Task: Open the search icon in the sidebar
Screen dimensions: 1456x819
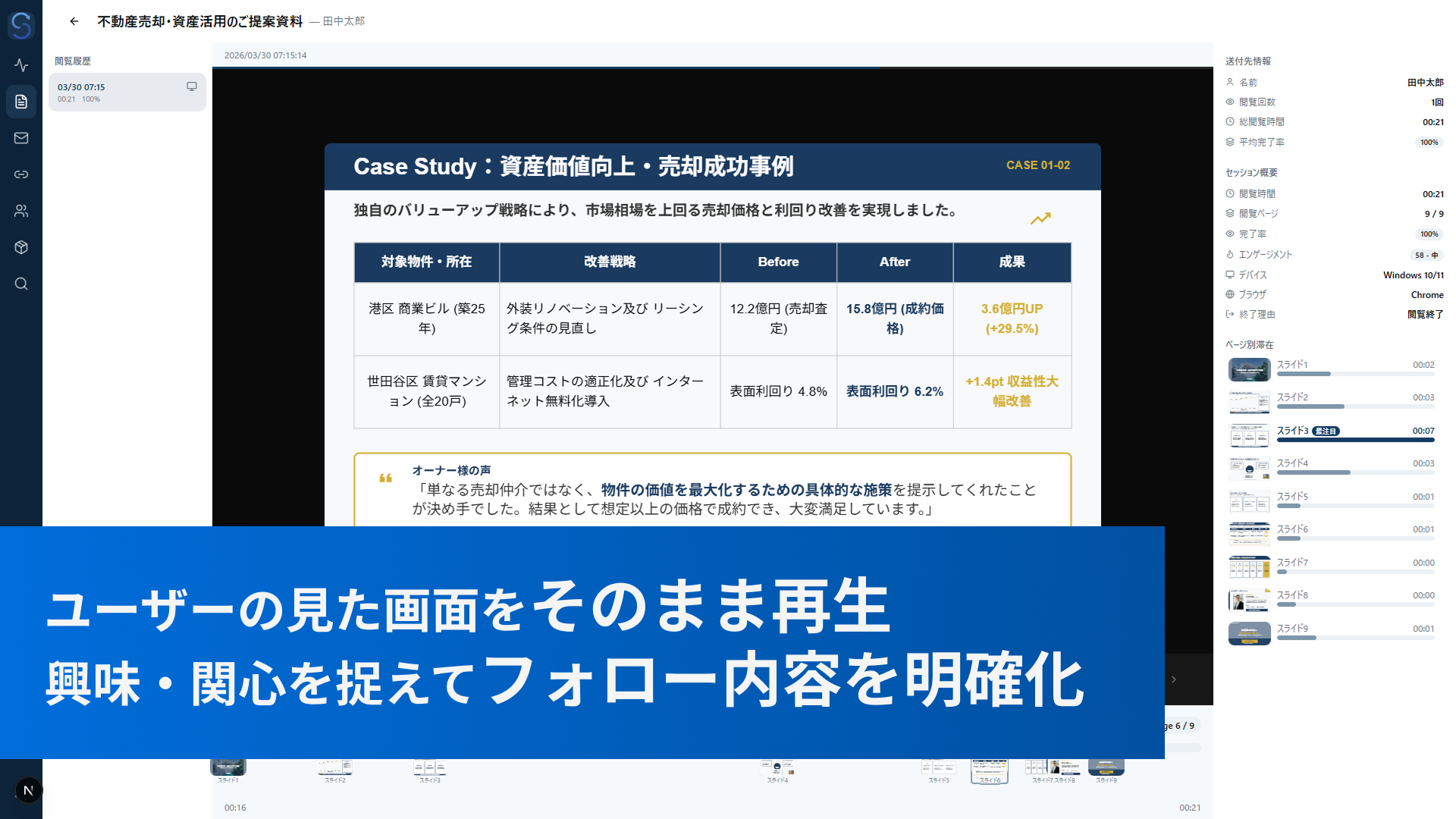Action: [21, 284]
